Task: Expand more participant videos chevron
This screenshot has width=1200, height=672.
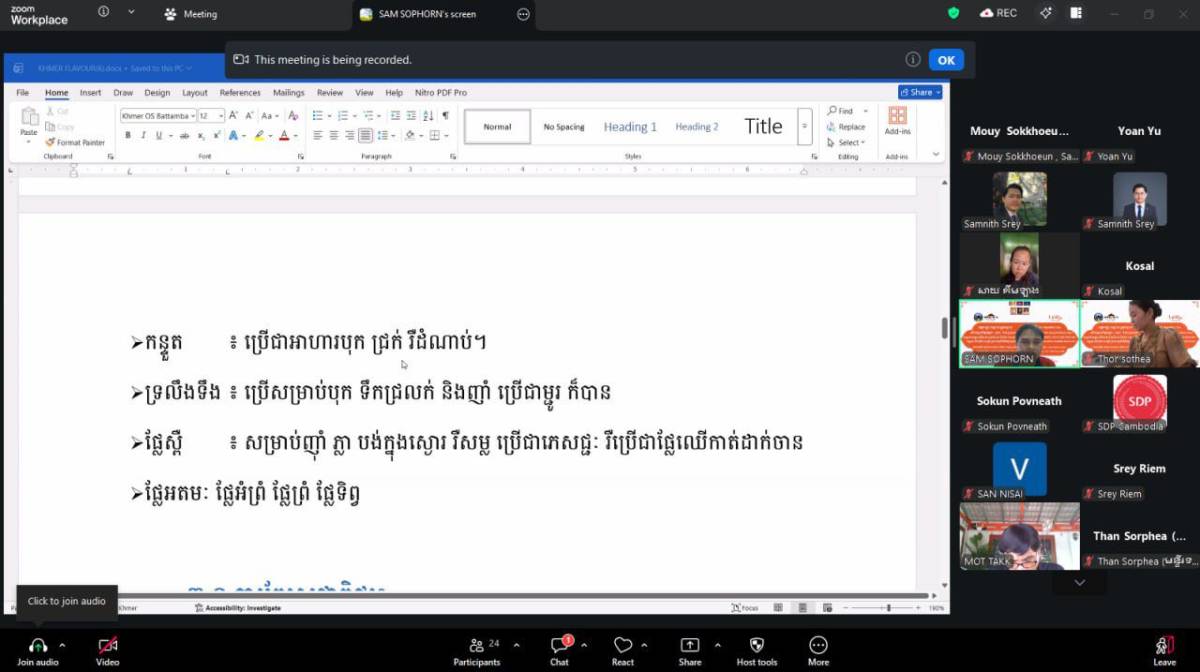Action: 1079,582
